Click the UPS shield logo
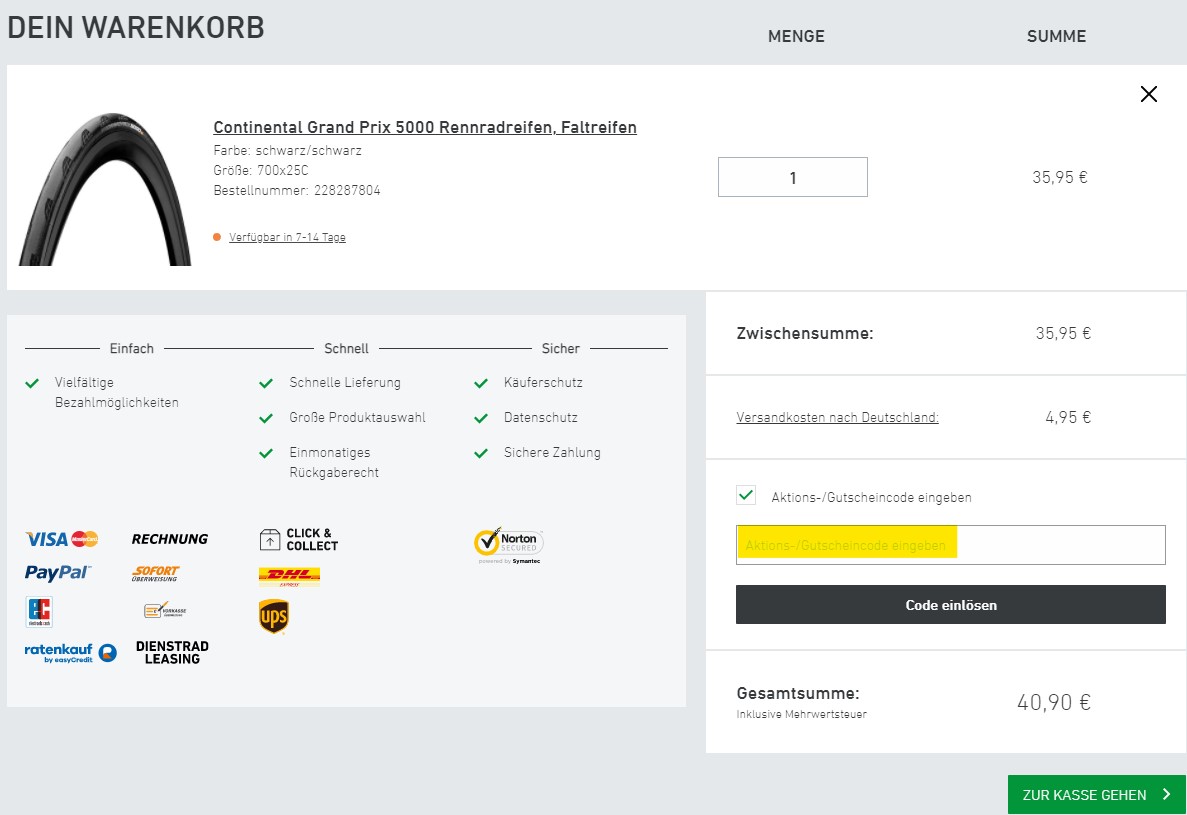 tap(273, 616)
